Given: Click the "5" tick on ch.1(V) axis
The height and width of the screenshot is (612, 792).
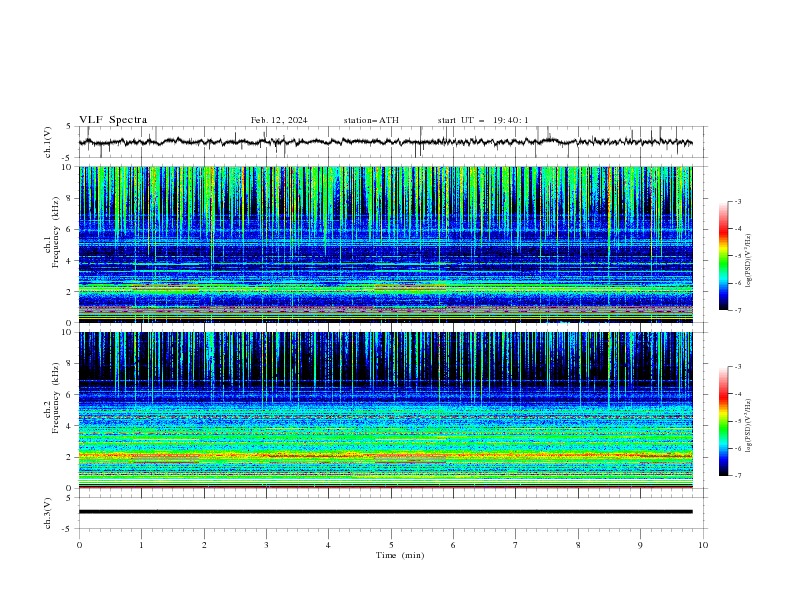Looking at the screenshot, I should (x=70, y=126).
